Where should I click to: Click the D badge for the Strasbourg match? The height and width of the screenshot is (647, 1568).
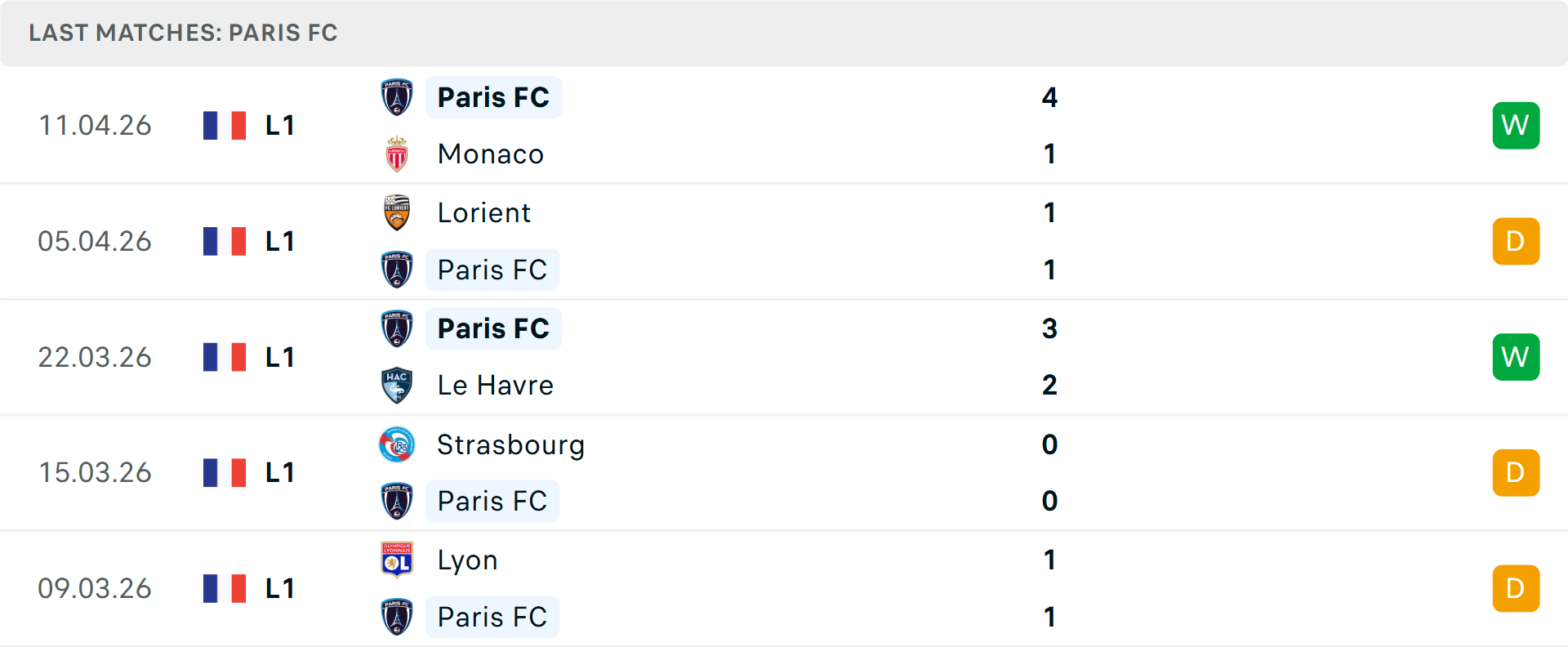(x=1516, y=472)
